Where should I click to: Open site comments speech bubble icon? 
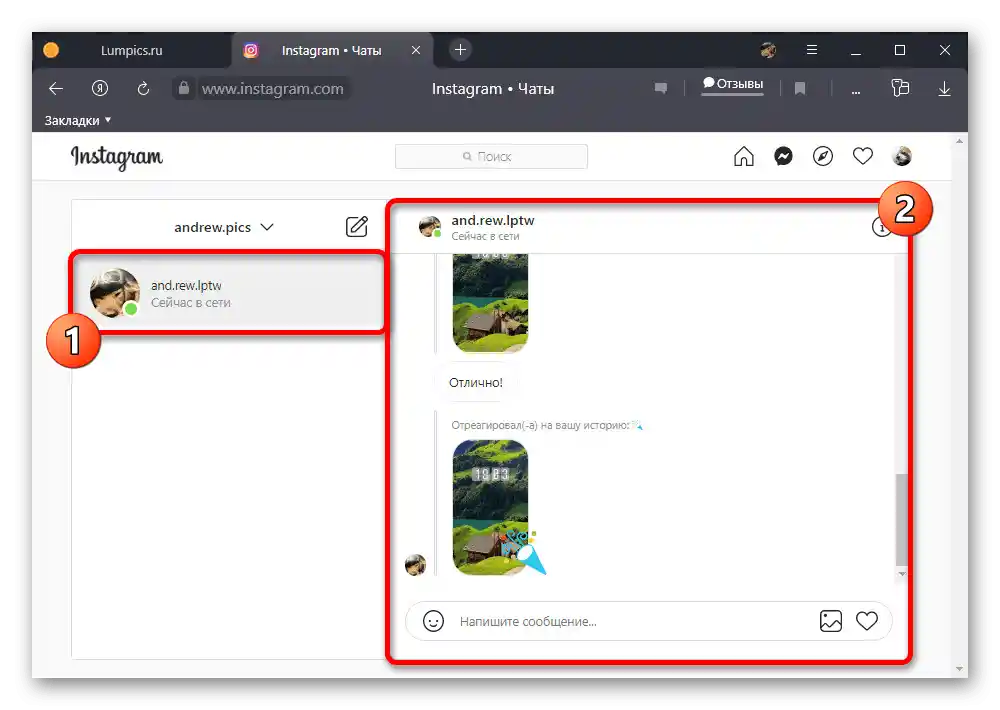pos(661,88)
